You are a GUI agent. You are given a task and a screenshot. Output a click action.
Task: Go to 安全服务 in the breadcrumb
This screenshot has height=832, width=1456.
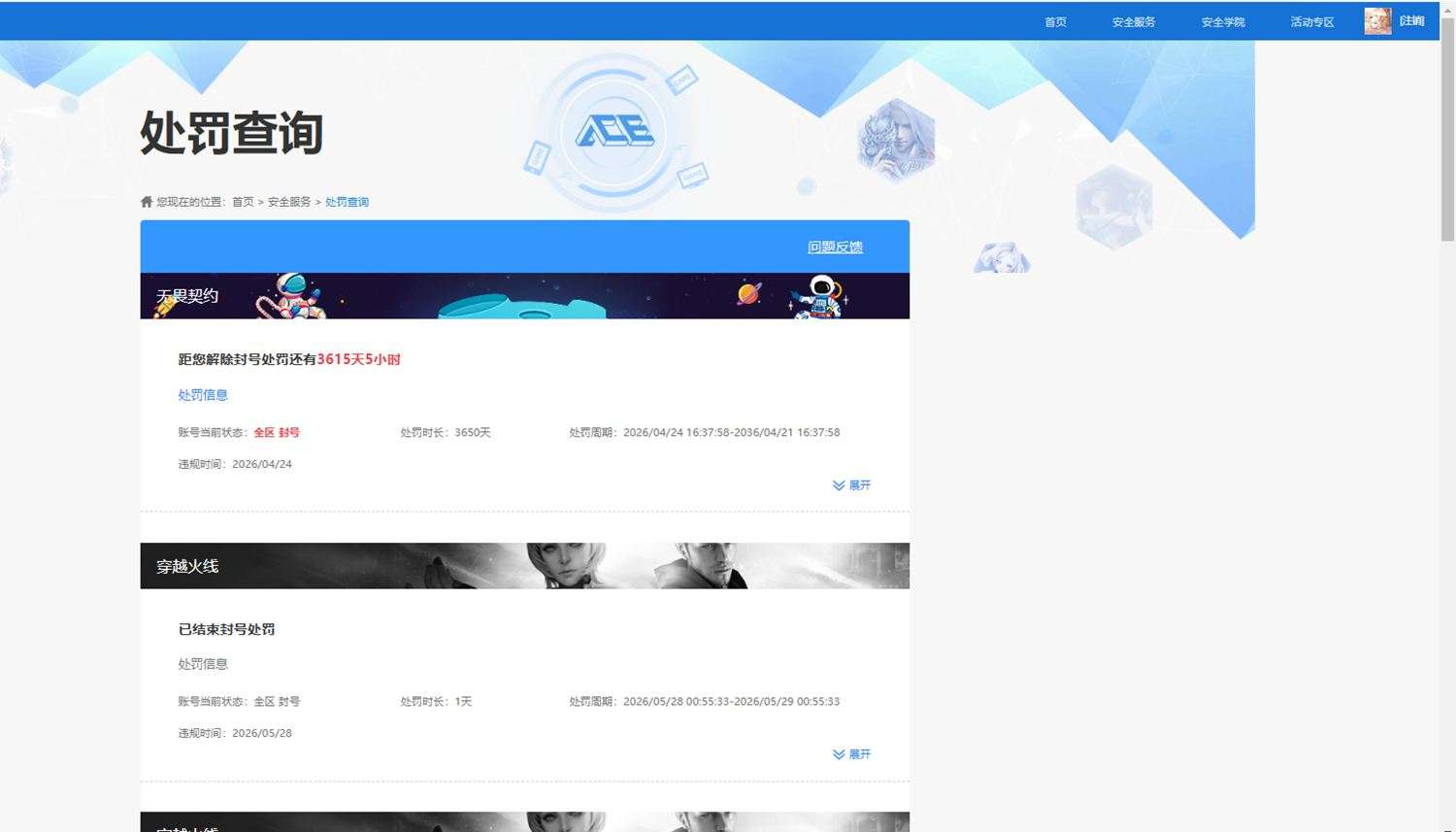click(x=289, y=202)
